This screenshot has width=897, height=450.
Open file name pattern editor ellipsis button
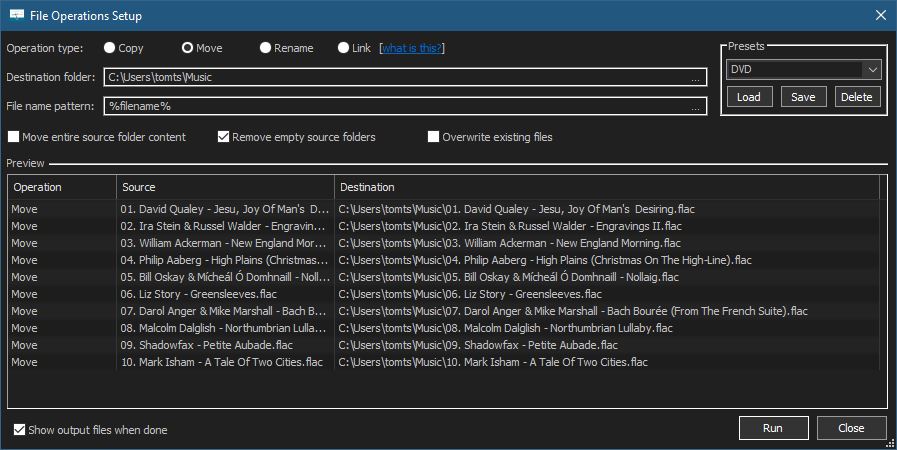click(695, 107)
